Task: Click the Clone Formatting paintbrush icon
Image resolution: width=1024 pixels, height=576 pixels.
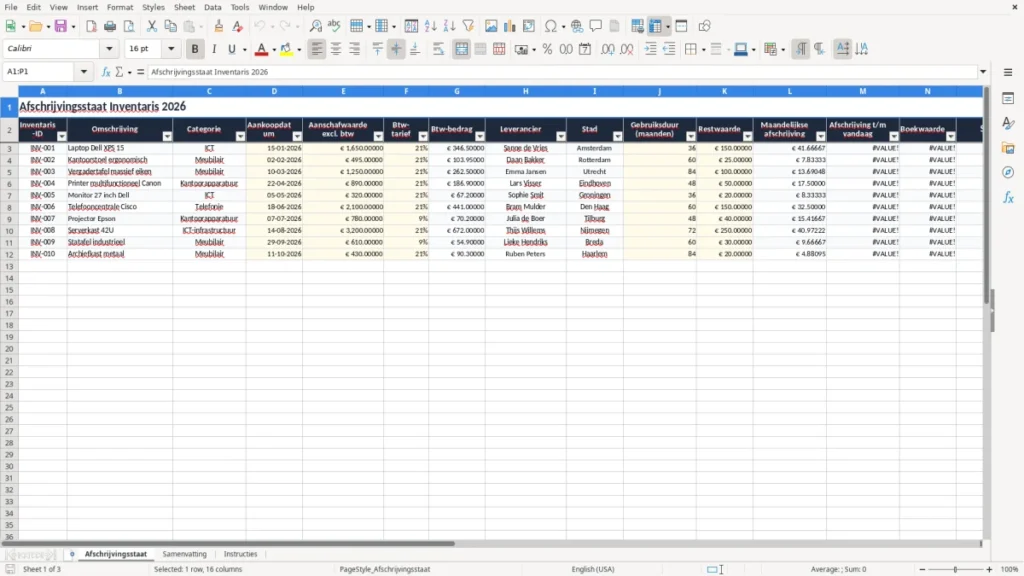Action: (218, 26)
